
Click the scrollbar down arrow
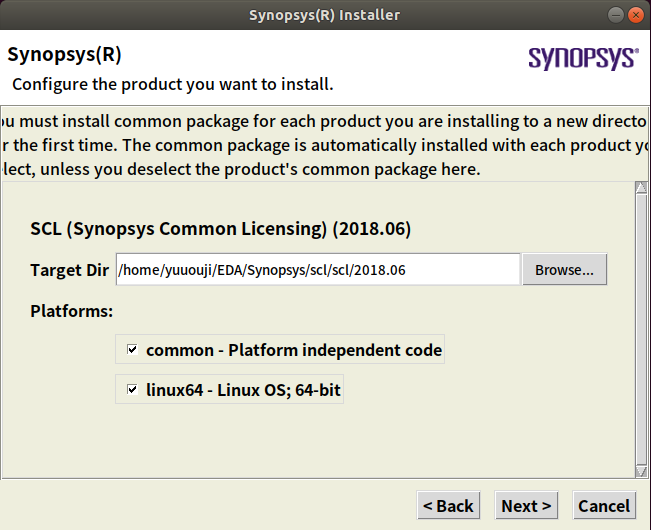tap(641, 470)
